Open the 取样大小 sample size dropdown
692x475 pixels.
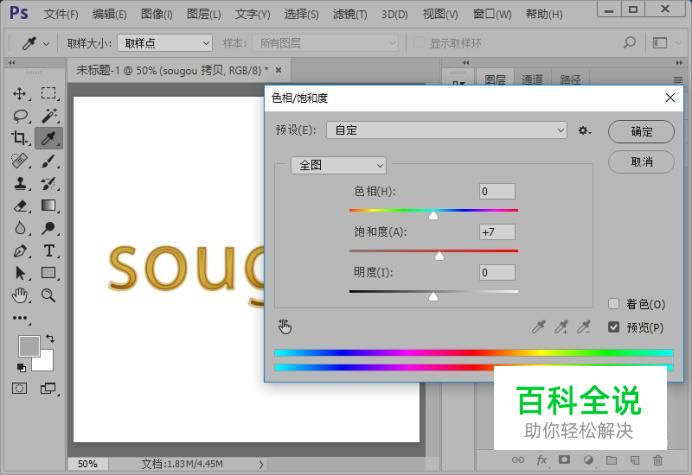[x=165, y=43]
